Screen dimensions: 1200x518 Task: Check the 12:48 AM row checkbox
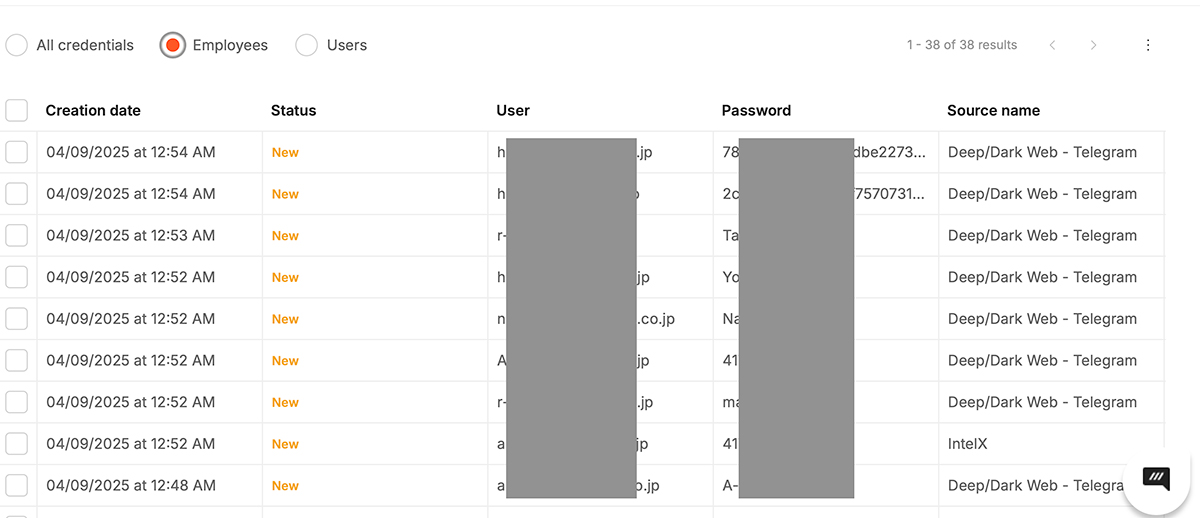pos(17,485)
